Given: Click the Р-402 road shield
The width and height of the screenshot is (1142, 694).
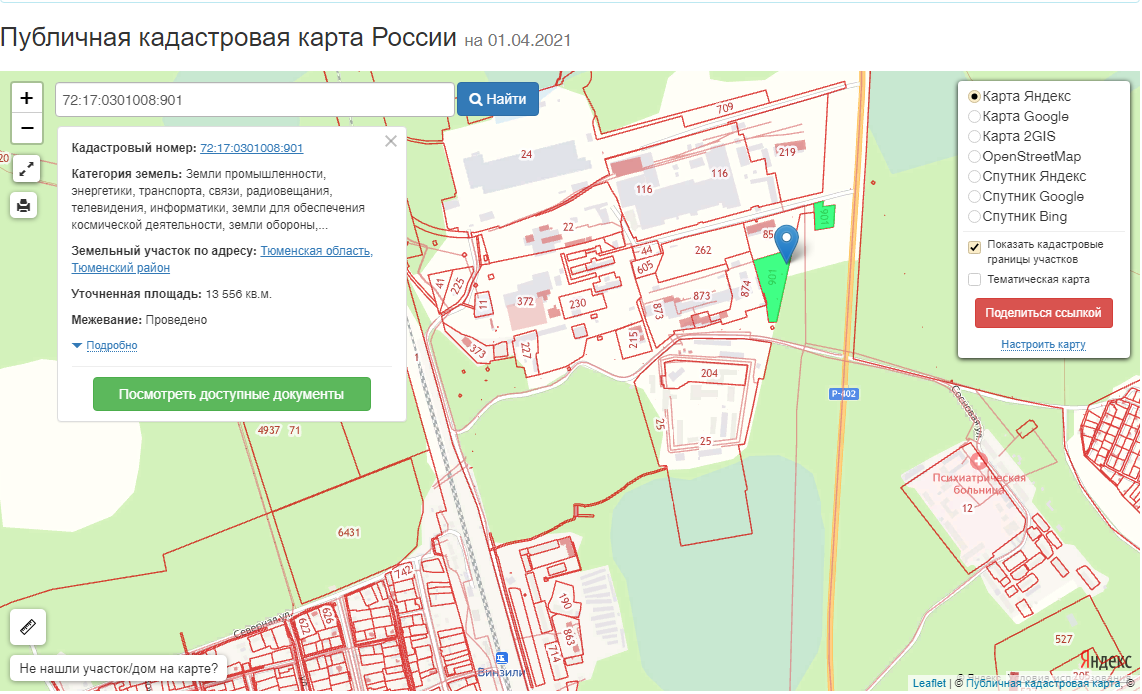Looking at the screenshot, I should tap(843, 394).
